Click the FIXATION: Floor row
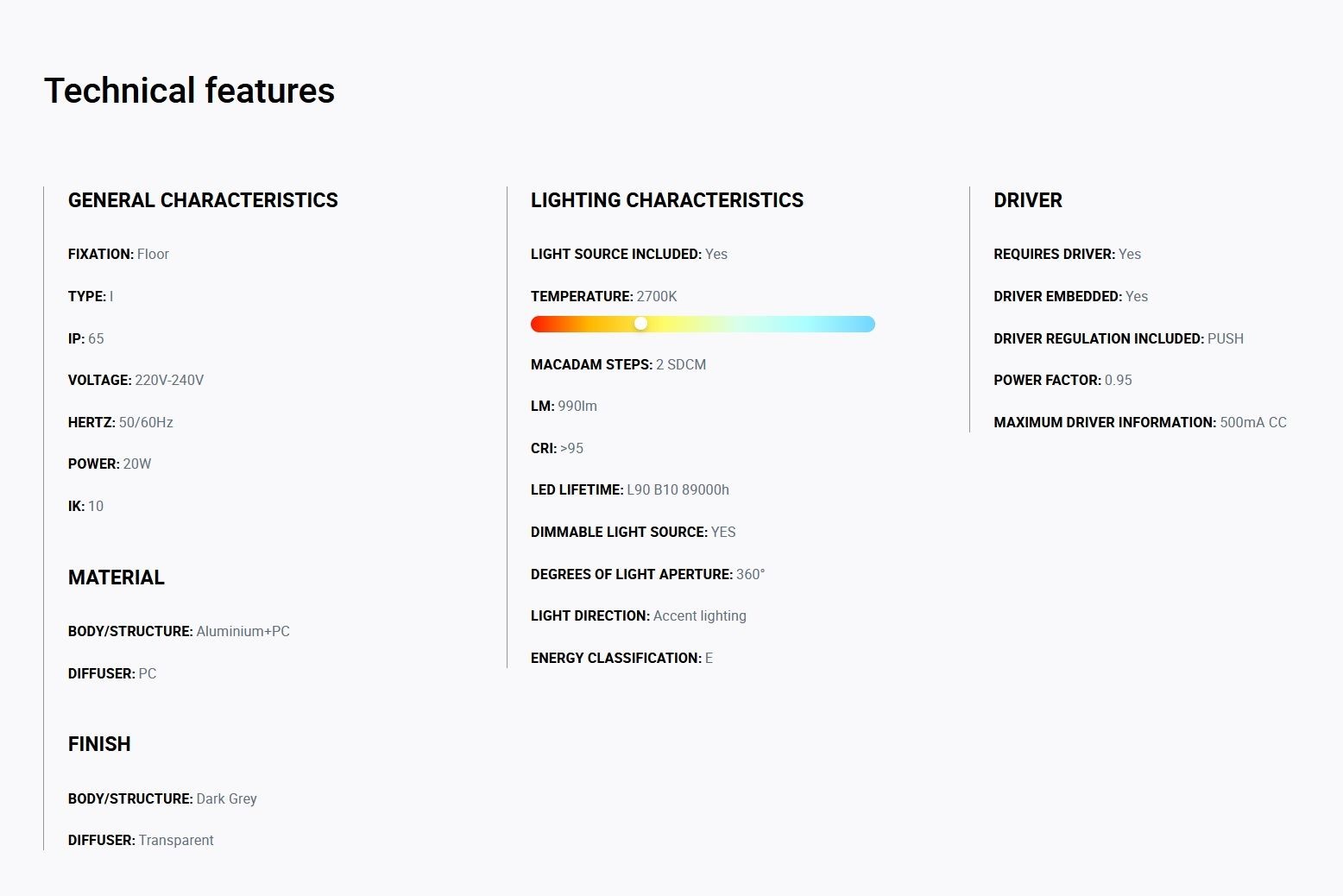This screenshot has width=1343, height=896. point(118,254)
